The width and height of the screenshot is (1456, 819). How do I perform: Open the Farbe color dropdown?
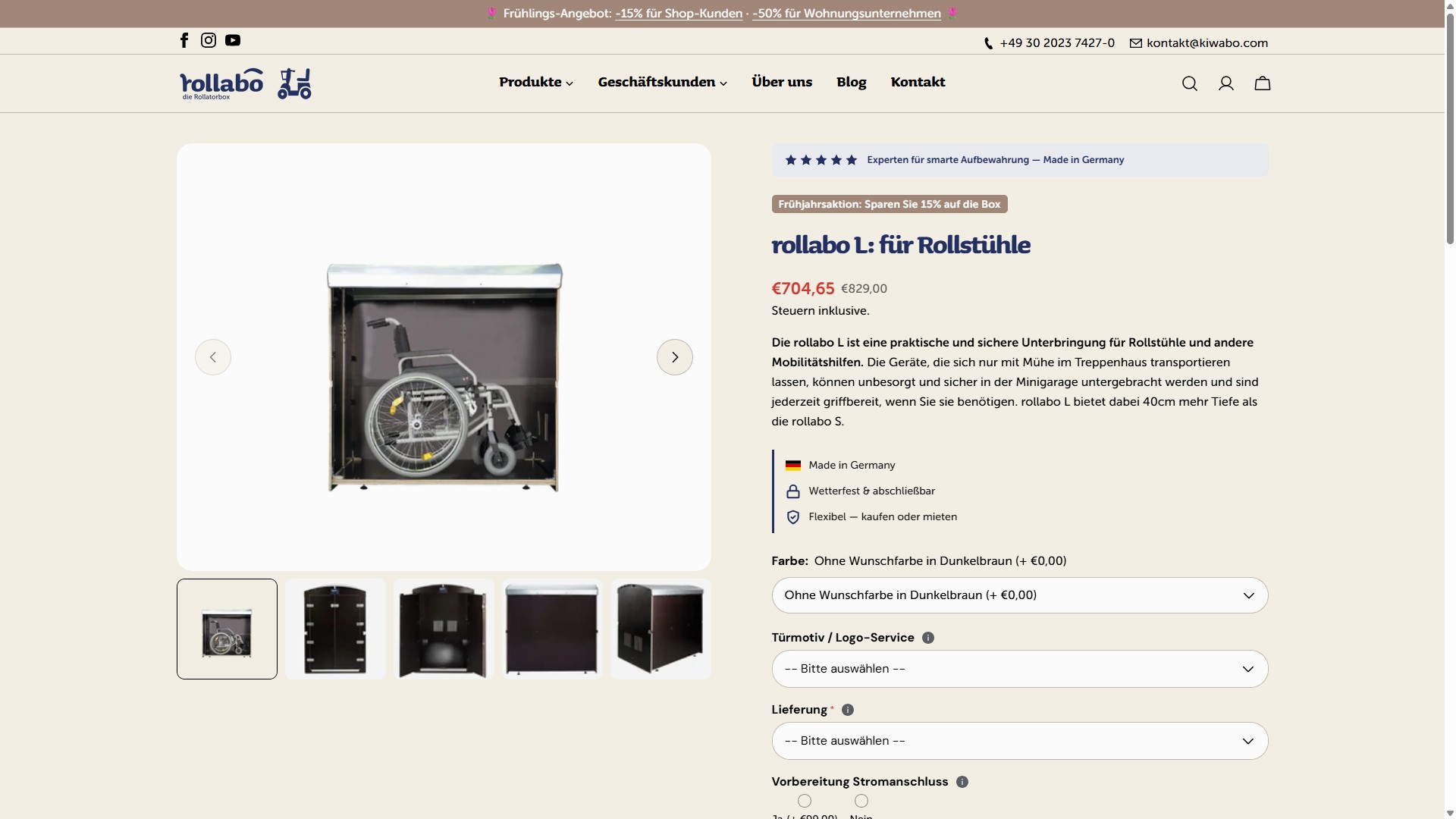pyautogui.click(x=1020, y=595)
